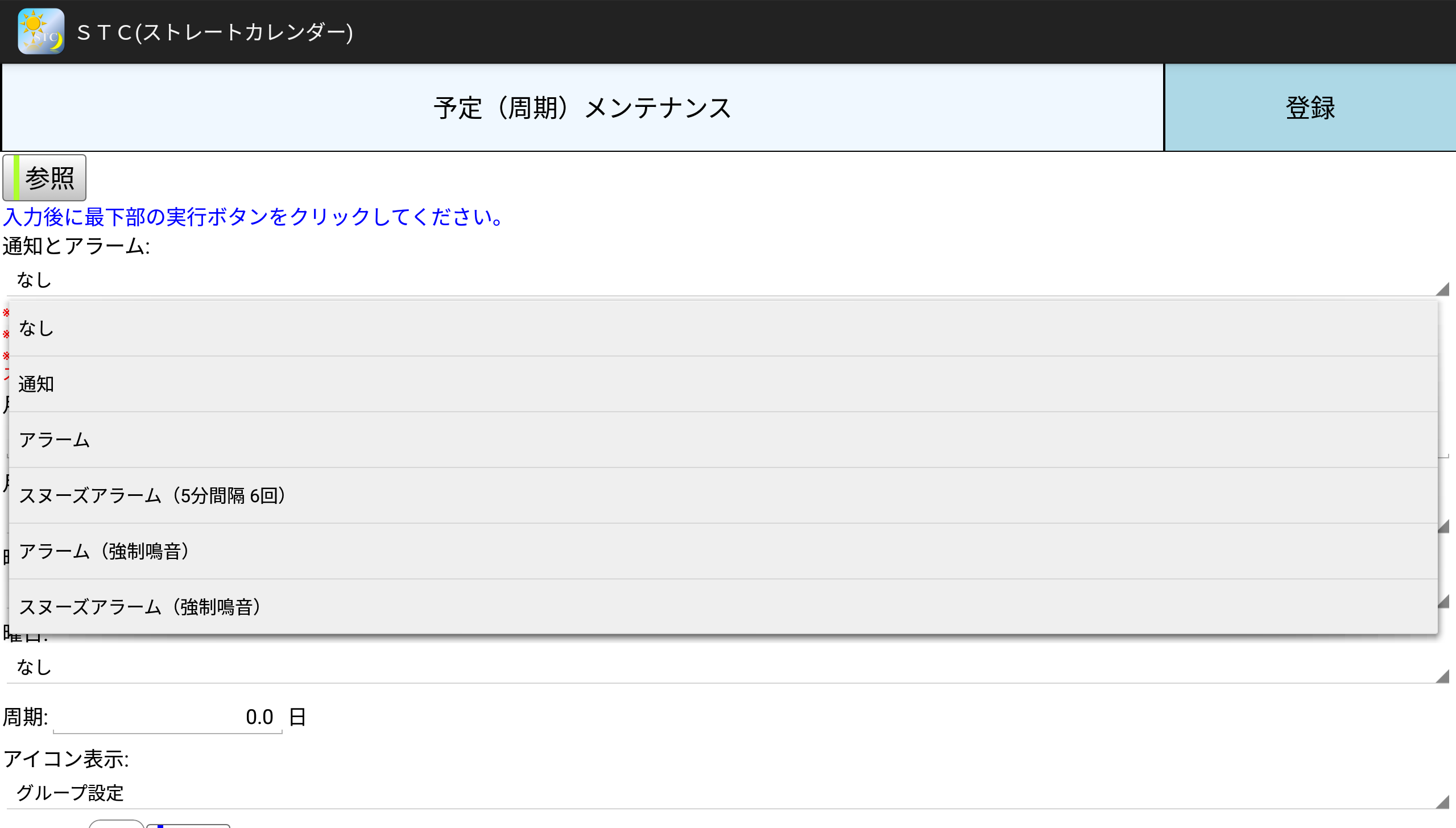
Task: Click the 通知とアラーム: label text
Action: pyautogui.click(x=76, y=246)
